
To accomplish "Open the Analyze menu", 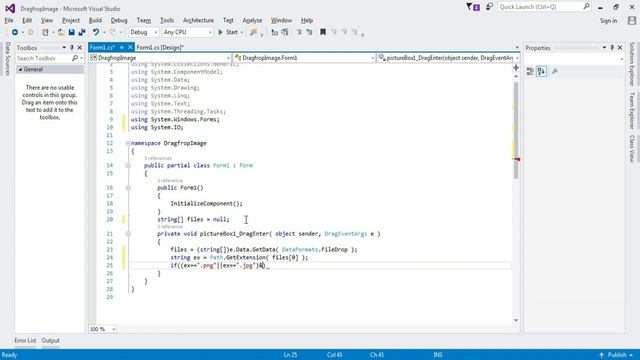I will point(252,20).
